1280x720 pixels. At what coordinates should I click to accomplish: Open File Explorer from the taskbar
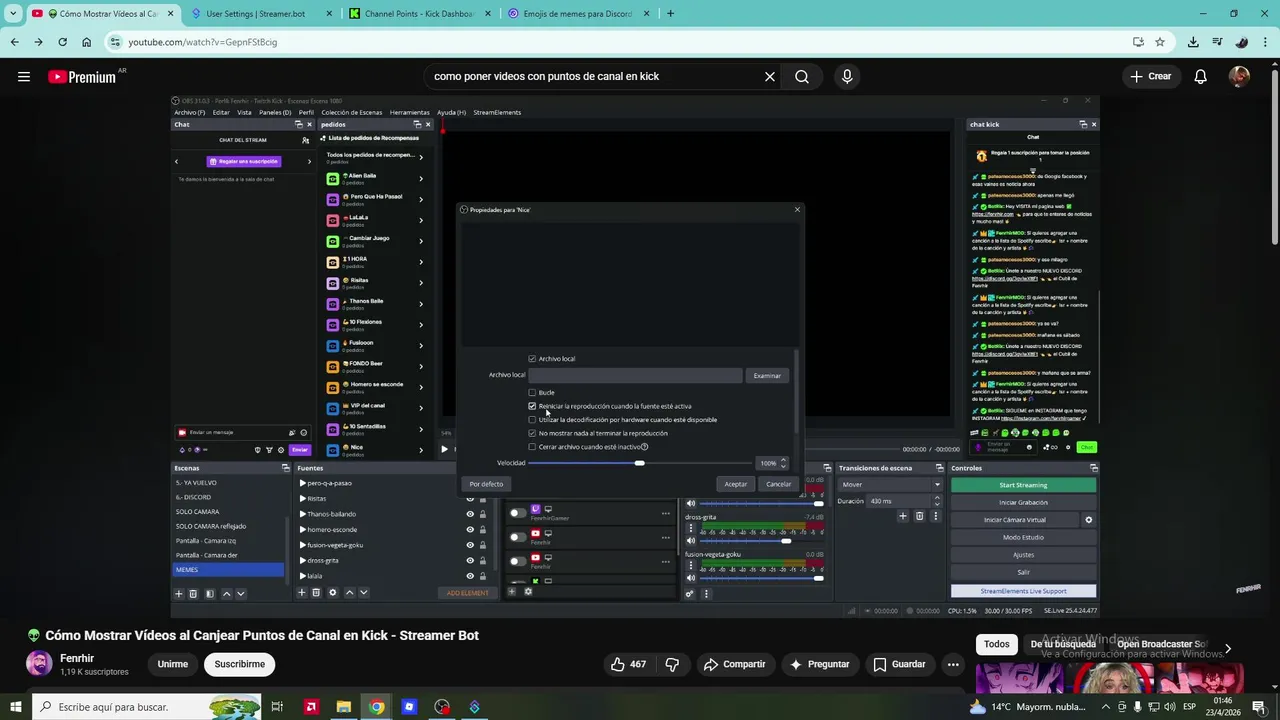[343, 707]
